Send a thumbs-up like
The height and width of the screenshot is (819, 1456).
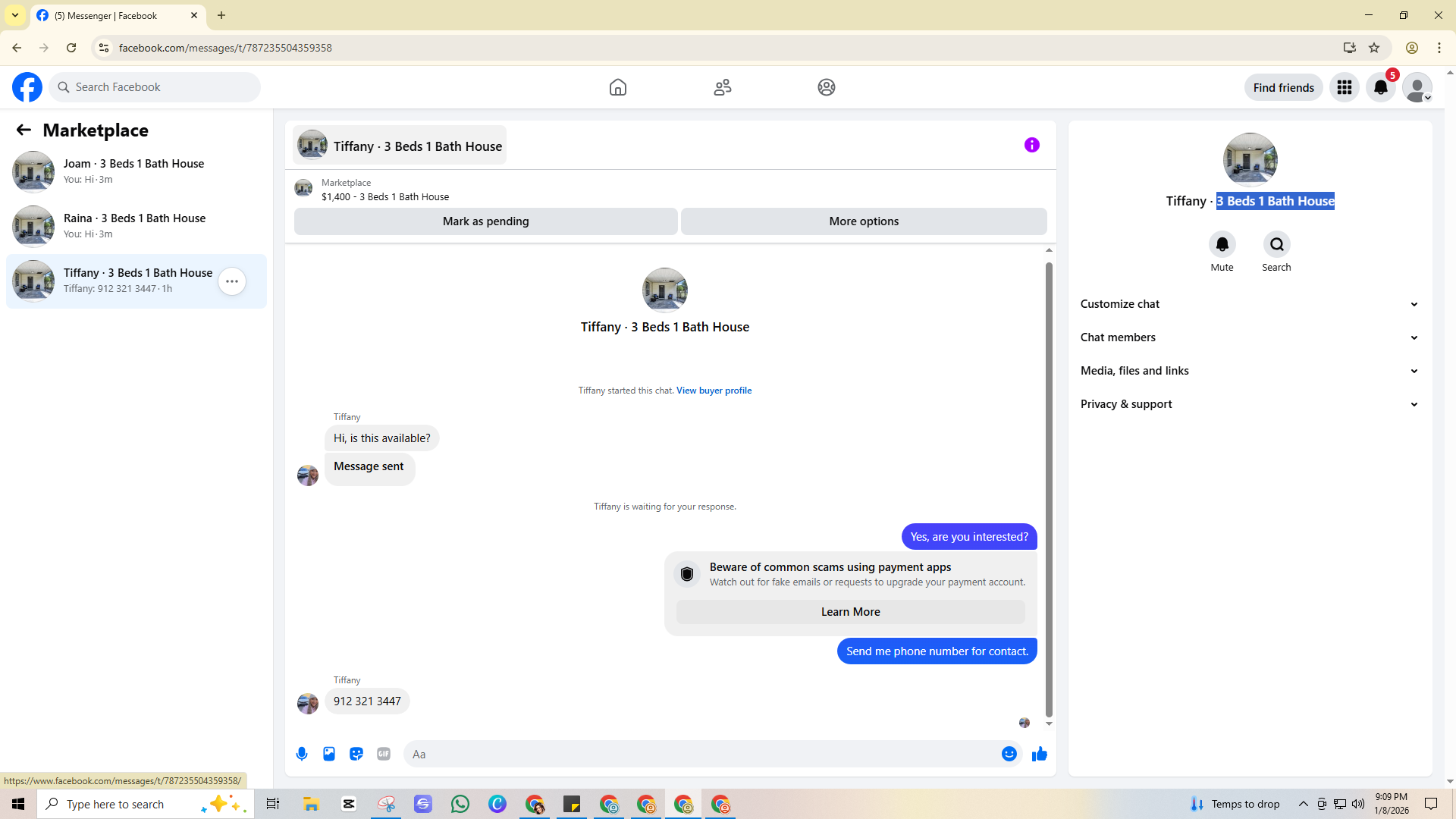coord(1040,754)
